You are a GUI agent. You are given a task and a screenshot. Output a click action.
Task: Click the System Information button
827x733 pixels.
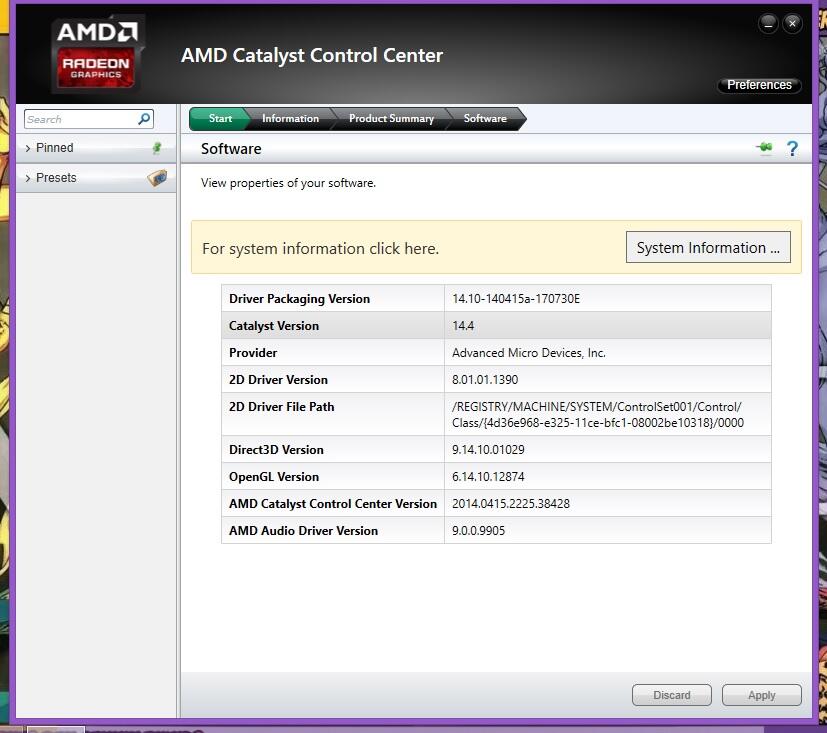pos(708,247)
